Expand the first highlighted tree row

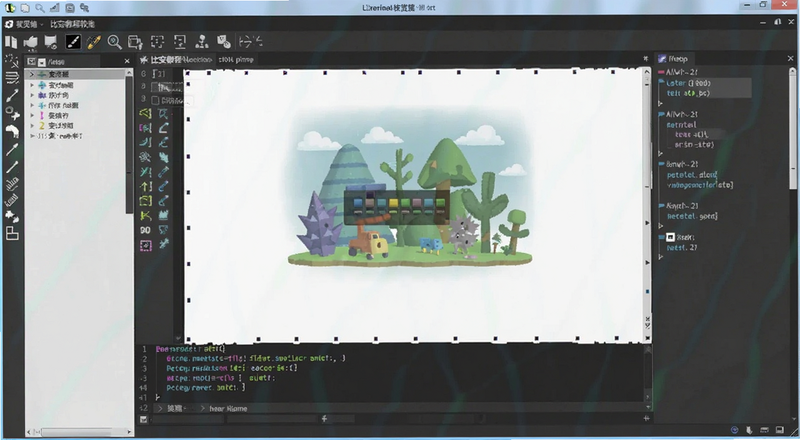(x=32, y=75)
